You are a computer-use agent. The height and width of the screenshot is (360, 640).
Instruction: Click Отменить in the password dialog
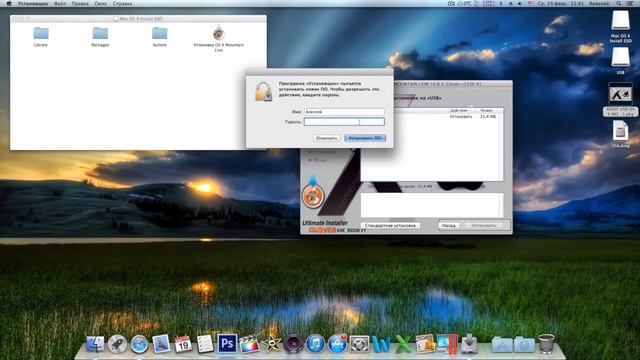coord(327,138)
